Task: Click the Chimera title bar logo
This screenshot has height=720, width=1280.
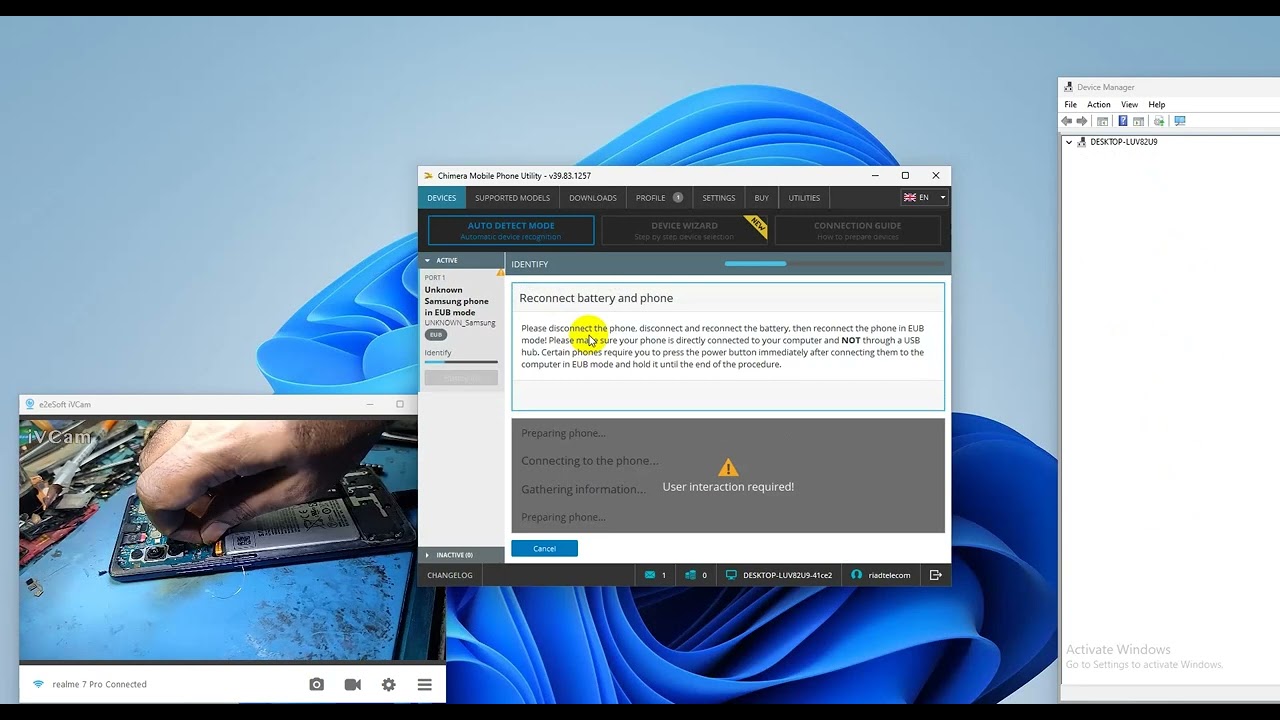Action: (x=428, y=176)
